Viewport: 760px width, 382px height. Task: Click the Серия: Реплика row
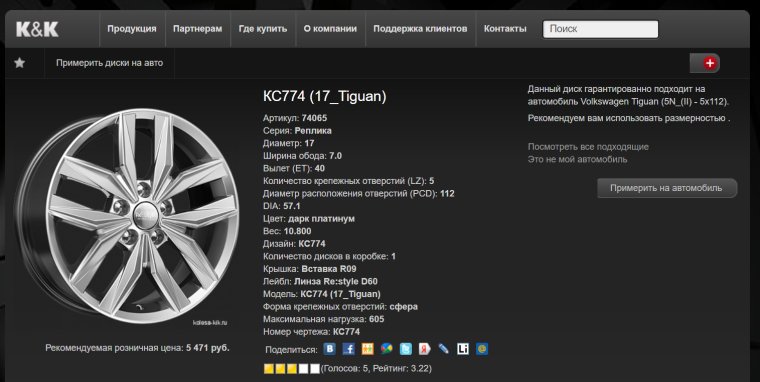[298, 130]
